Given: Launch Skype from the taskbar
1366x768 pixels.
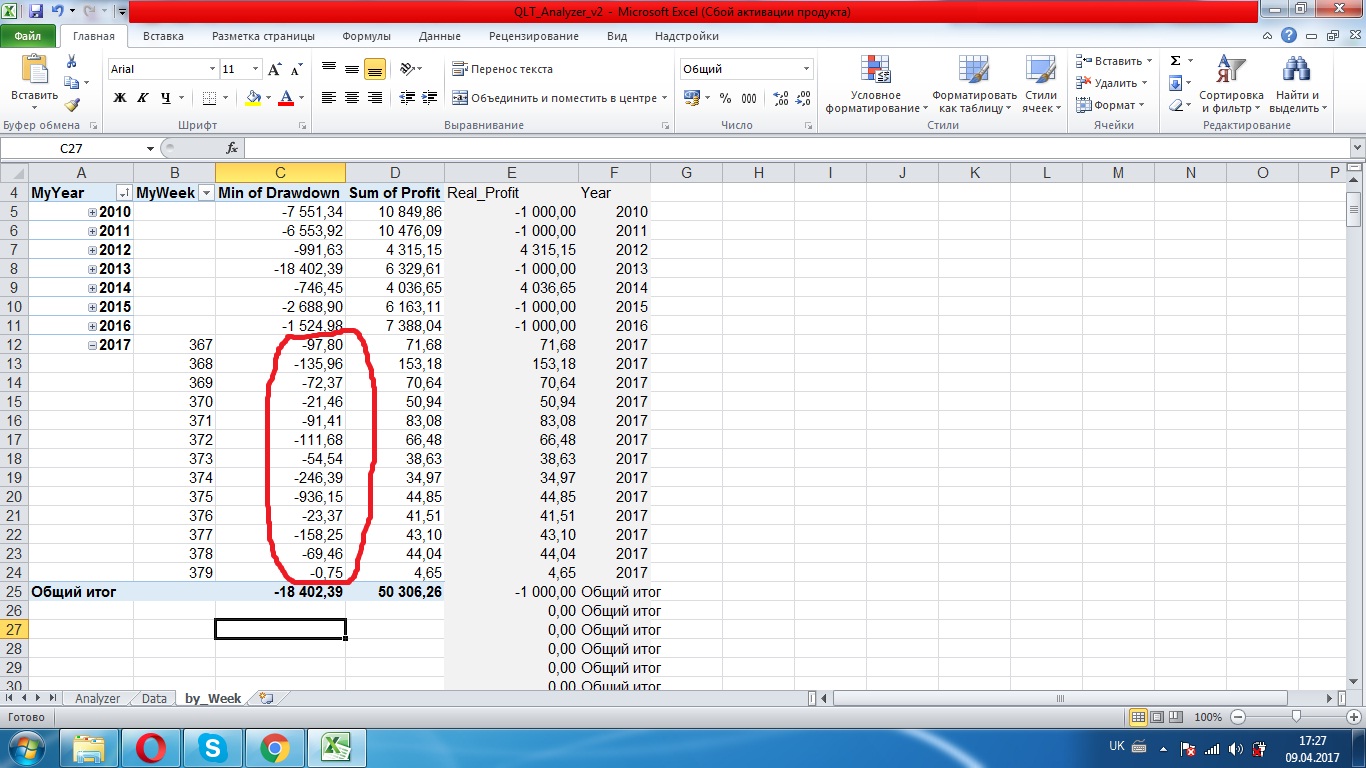Looking at the screenshot, I should [x=213, y=747].
